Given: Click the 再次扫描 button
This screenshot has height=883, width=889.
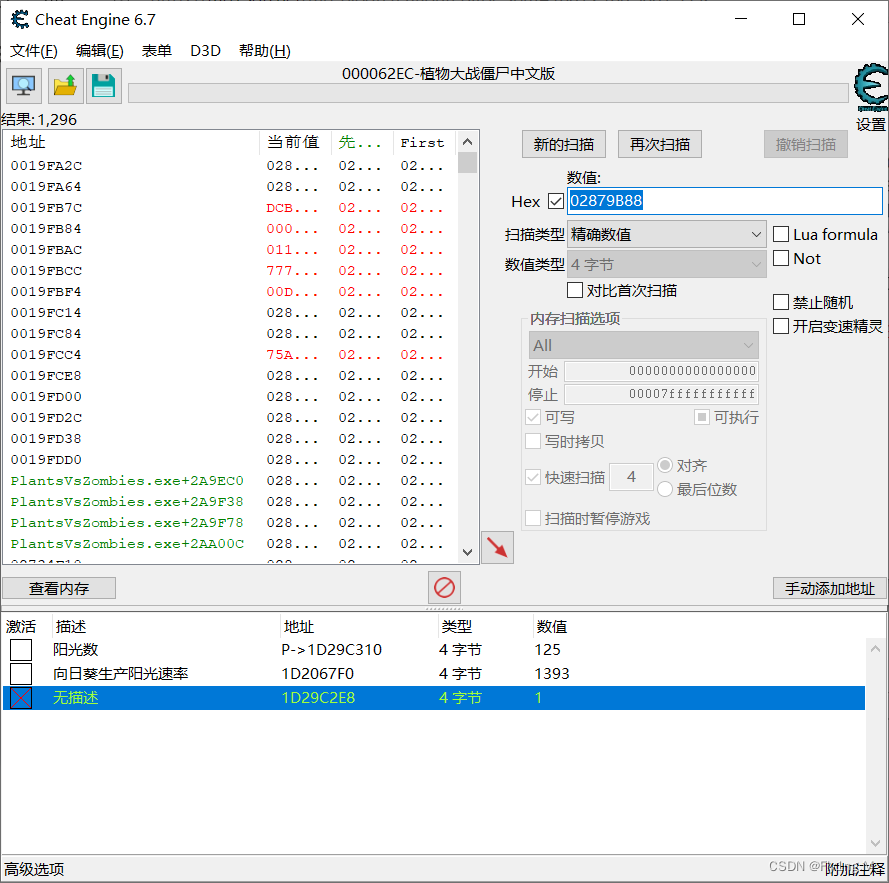Looking at the screenshot, I should tap(659, 145).
